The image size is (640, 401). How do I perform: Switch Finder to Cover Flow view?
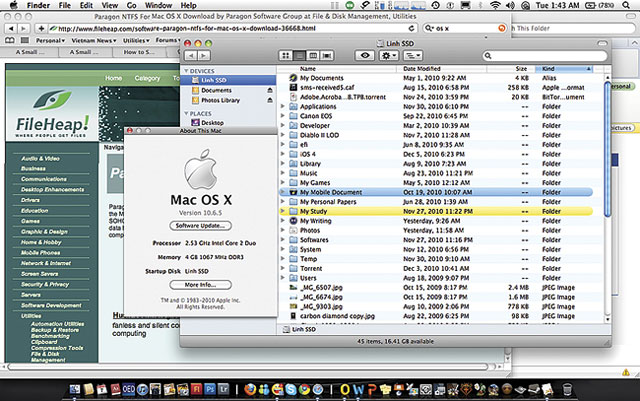tap(326, 54)
